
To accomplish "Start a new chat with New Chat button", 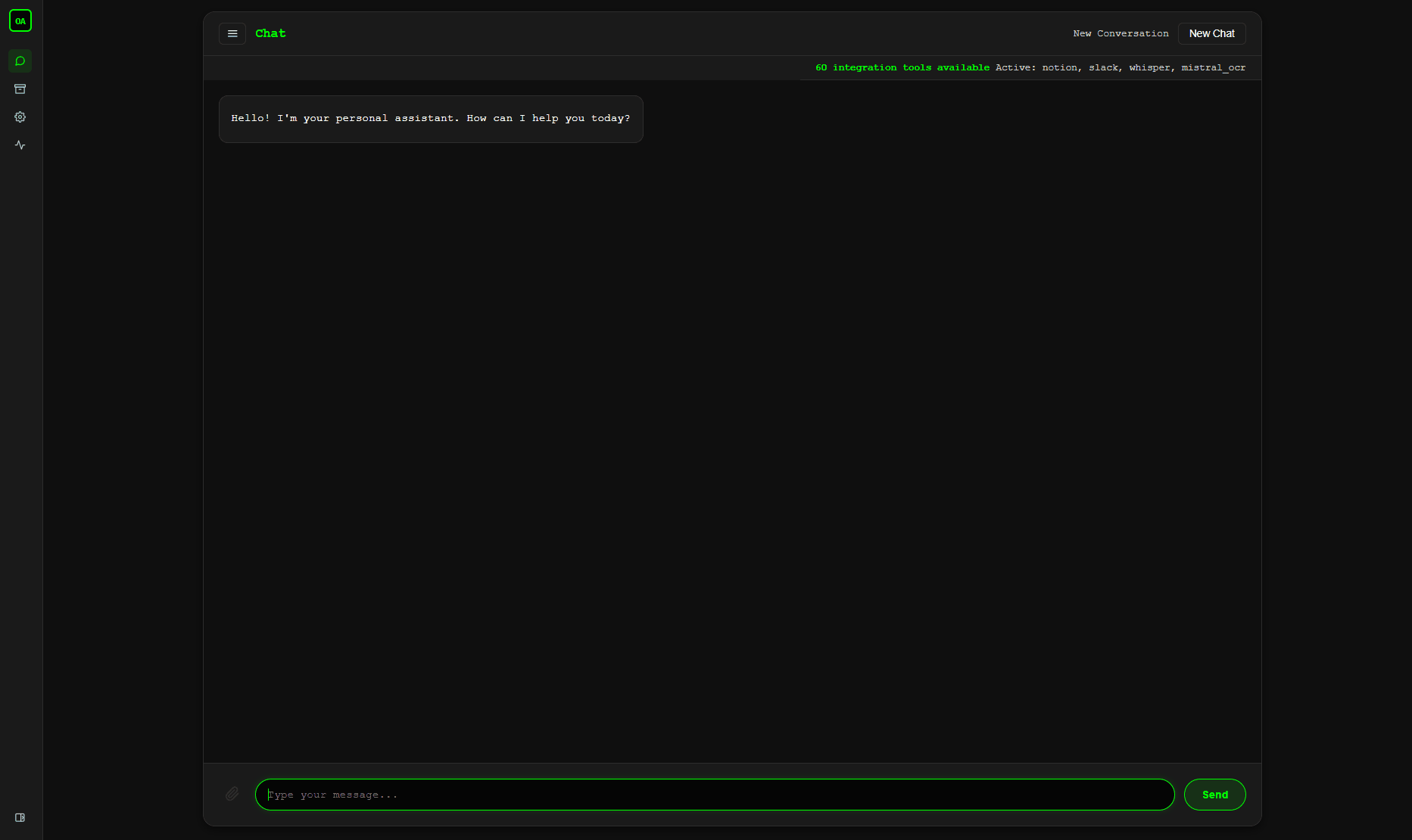I will click(x=1211, y=33).
